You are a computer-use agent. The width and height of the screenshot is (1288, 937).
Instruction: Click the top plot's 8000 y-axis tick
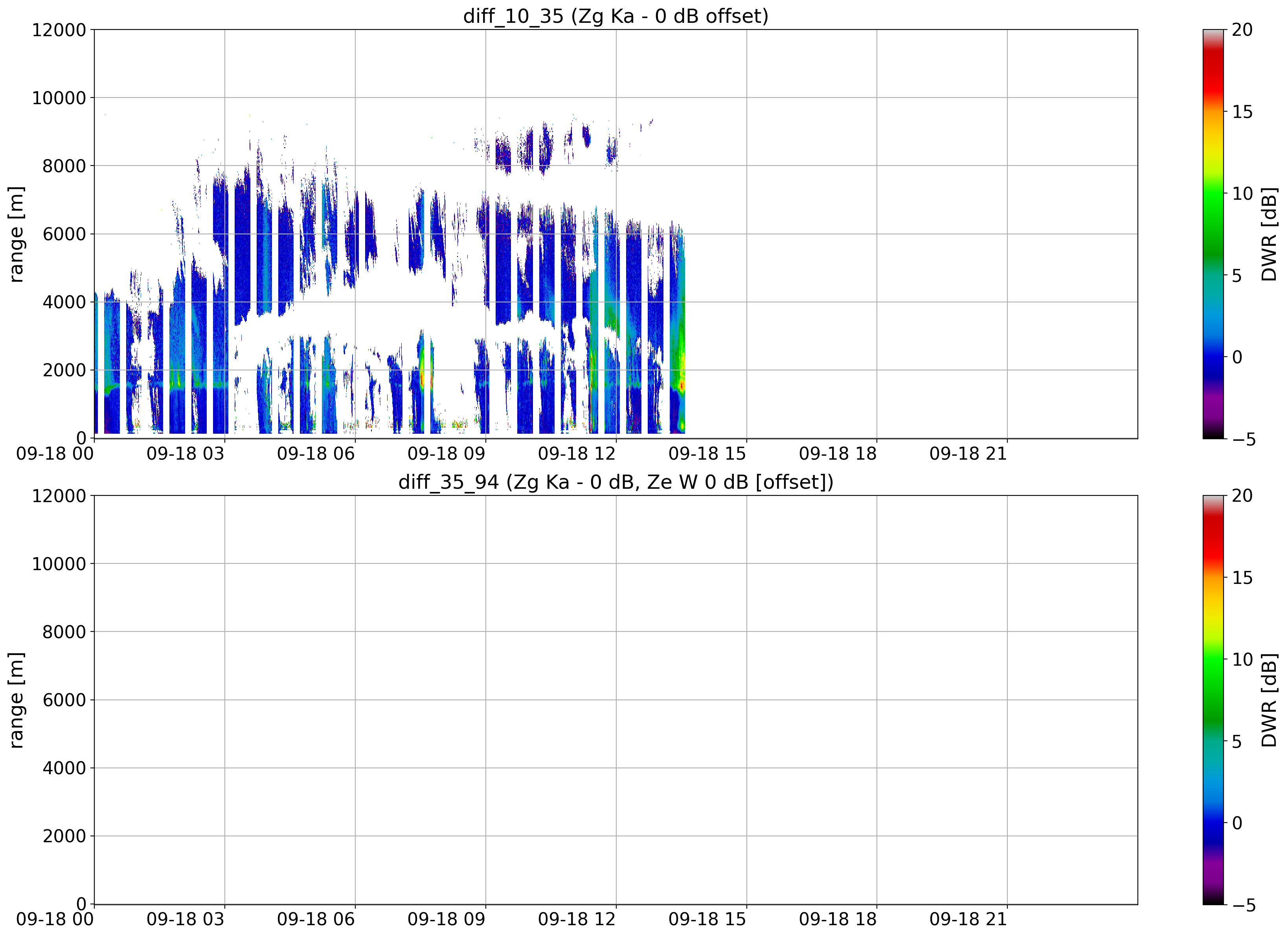(x=64, y=166)
